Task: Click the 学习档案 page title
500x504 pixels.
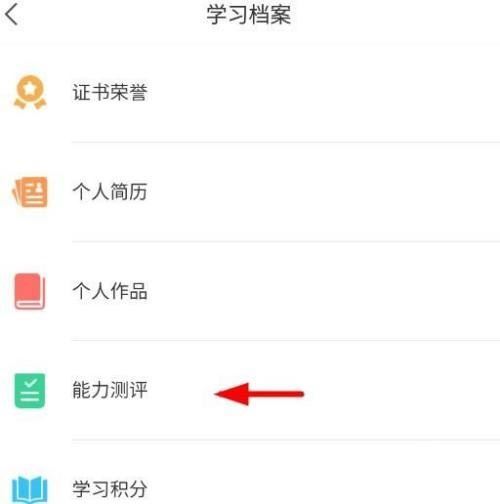Action: click(249, 15)
